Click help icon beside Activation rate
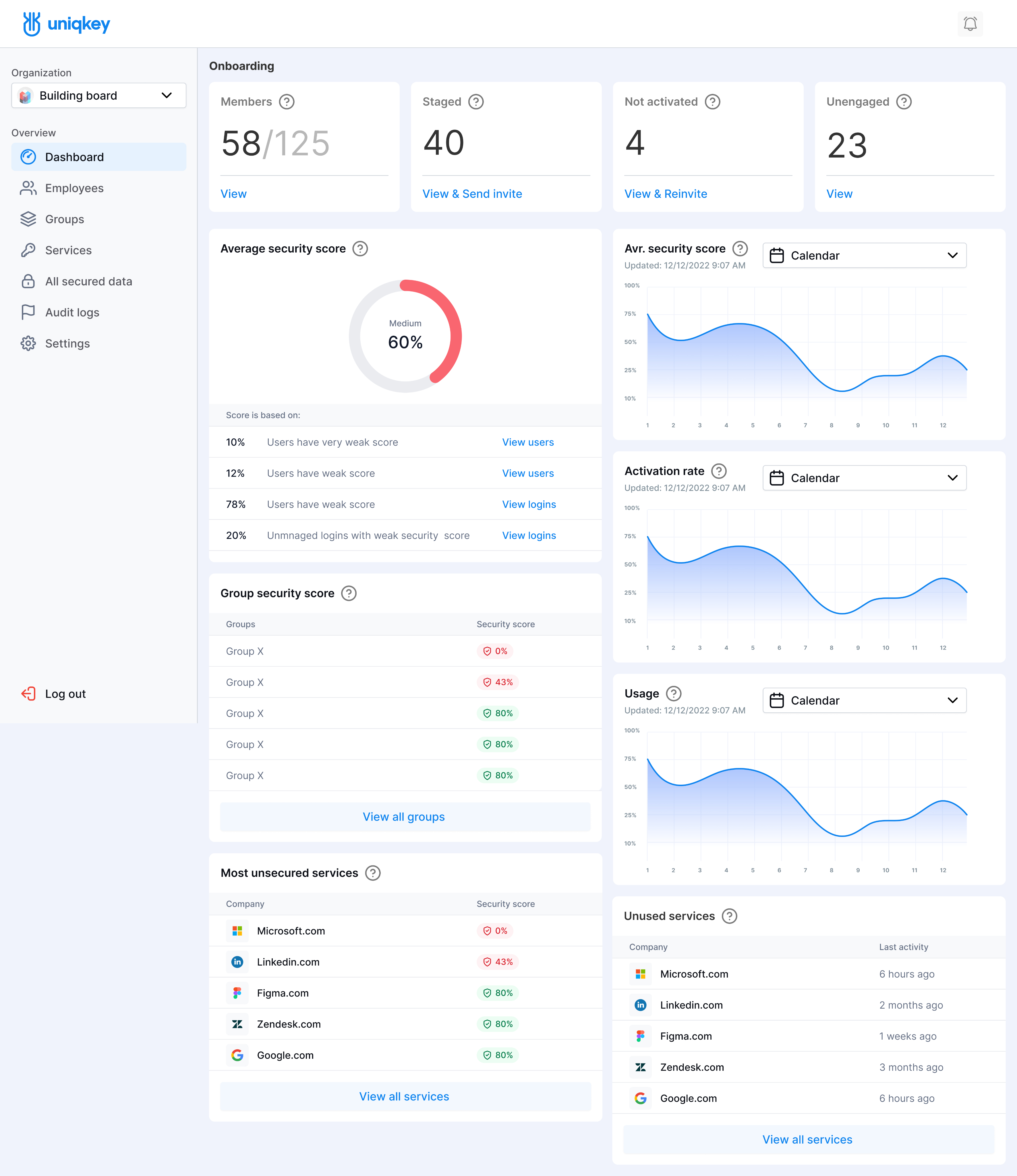1017x1176 pixels. [x=719, y=471]
